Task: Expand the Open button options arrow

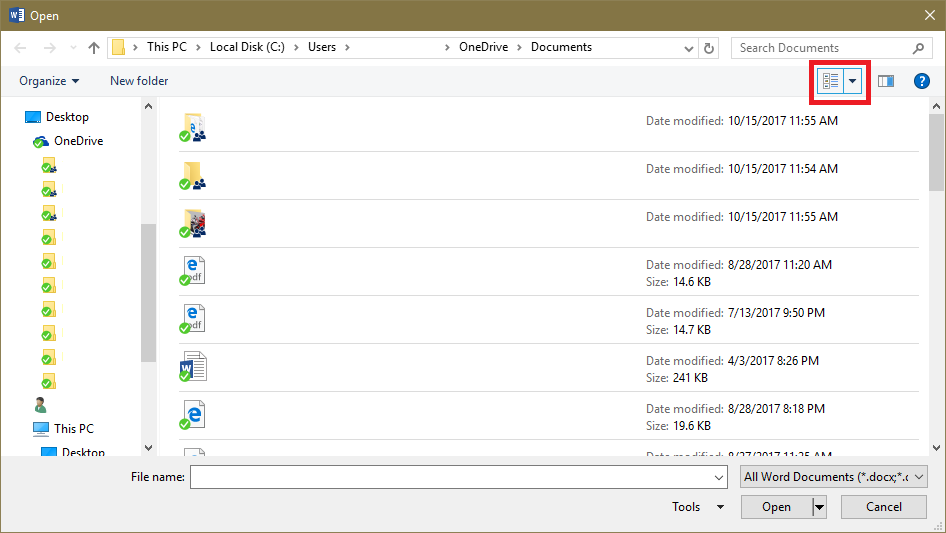Action: click(x=819, y=507)
